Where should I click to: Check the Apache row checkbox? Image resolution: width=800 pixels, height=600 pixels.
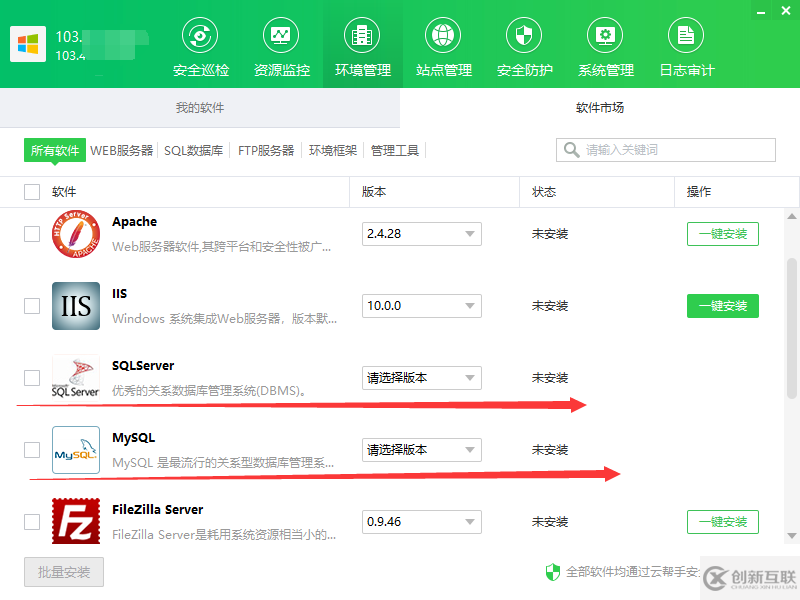(32, 234)
